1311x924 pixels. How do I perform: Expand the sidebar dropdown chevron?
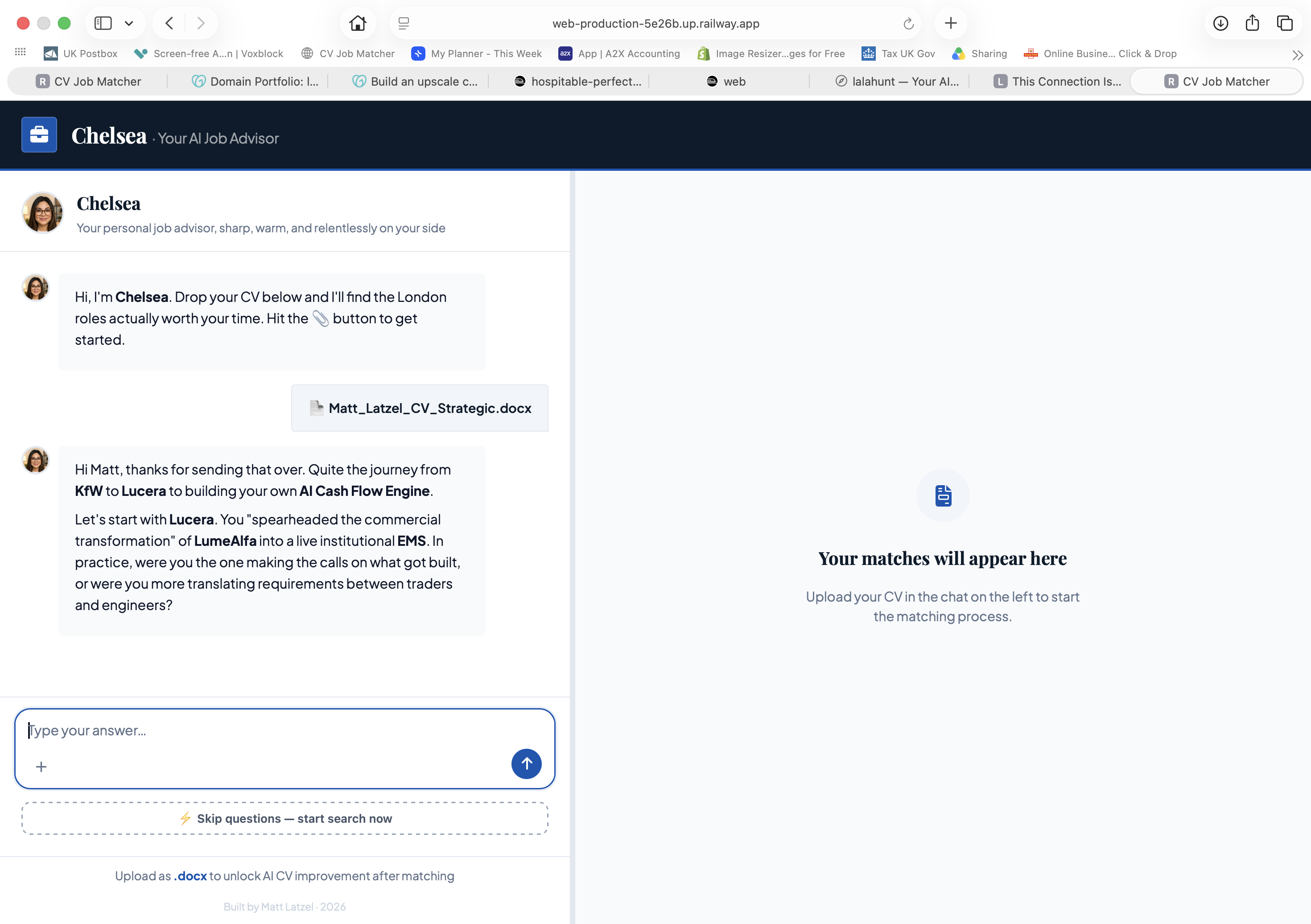[x=129, y=24]
